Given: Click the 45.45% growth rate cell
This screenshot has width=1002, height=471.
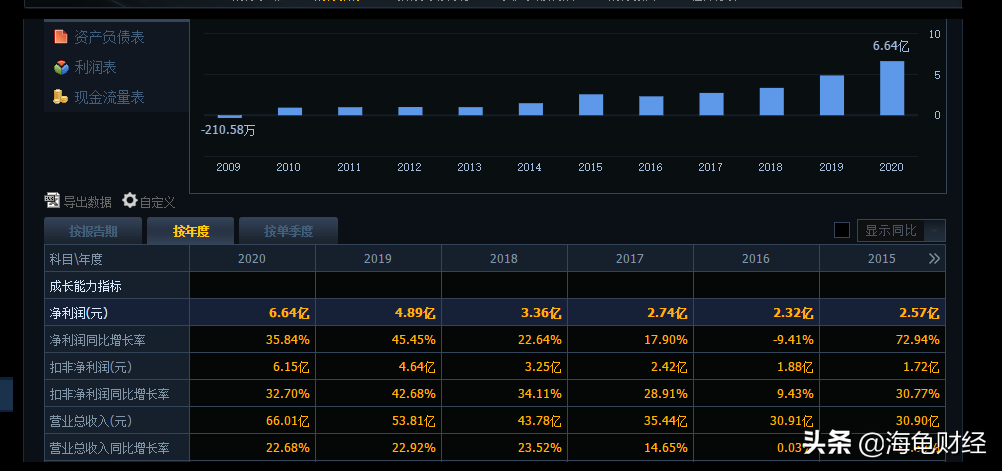Looking at the screenshot, I should click(378, 340).
